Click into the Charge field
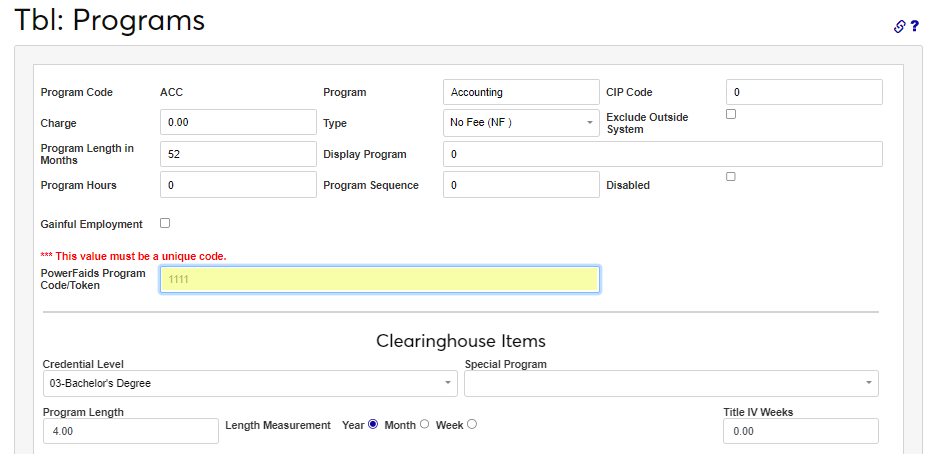The height and width of the screenshot is (454, 936). pos(238,123)
